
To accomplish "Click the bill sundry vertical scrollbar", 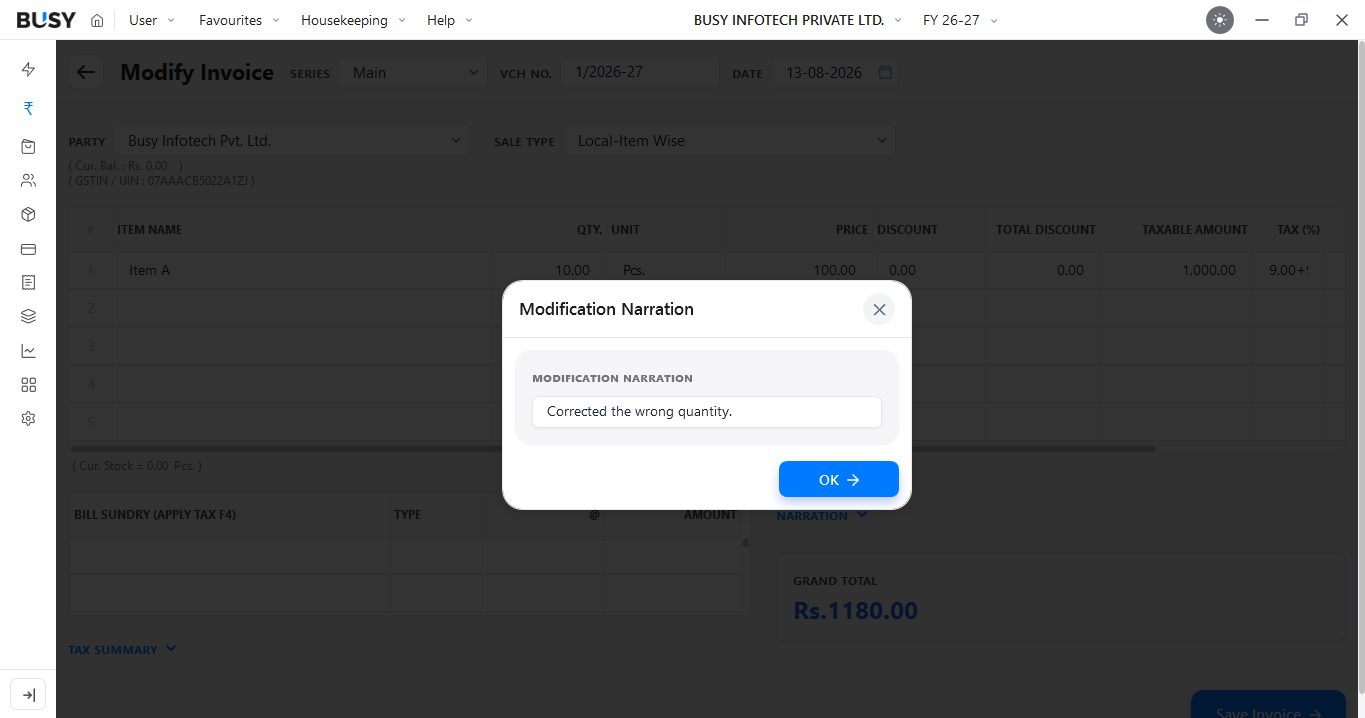I will (745, 543).
